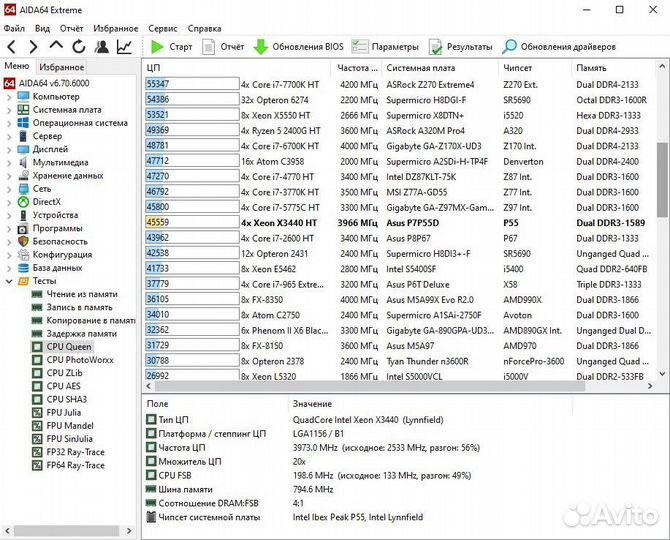
Task: Click the Сервер tower icon
Action: pos(24,136)
